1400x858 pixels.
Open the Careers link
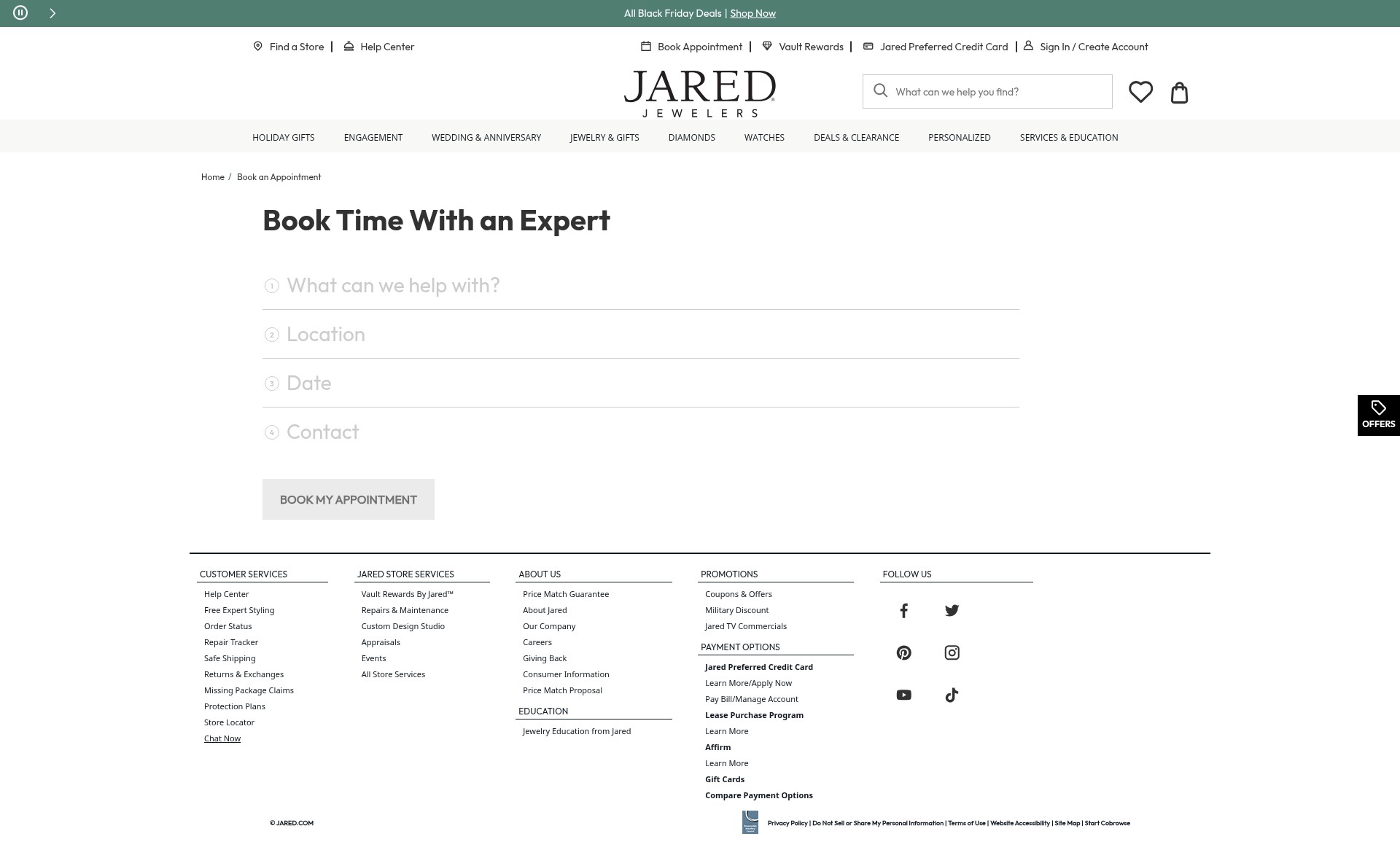click(537, 642)
